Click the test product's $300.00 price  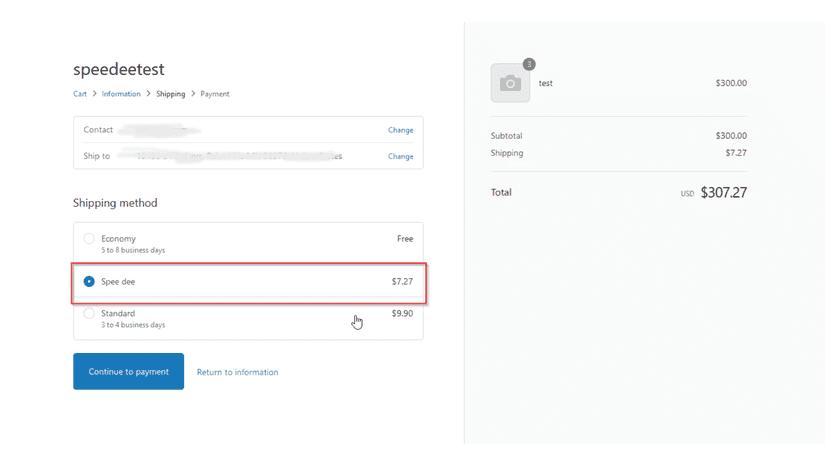click(731, 83)
